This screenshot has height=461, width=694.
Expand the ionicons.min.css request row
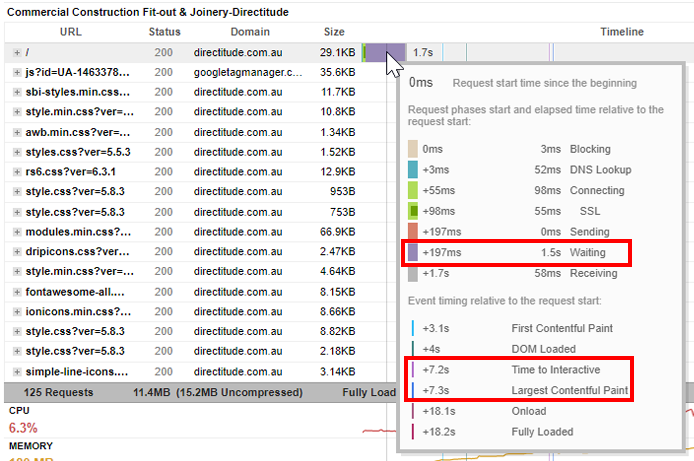17,311
